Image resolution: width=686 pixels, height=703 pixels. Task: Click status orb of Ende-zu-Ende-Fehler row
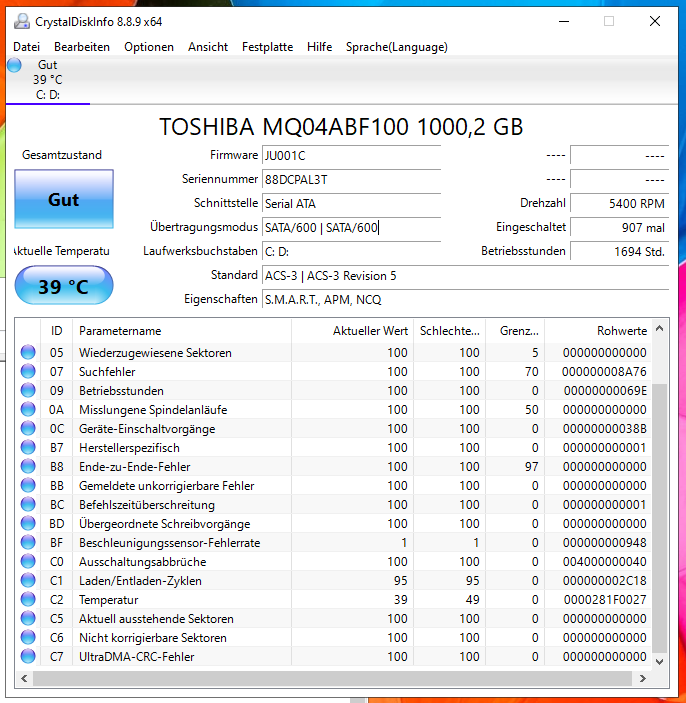tap(28, 467)
